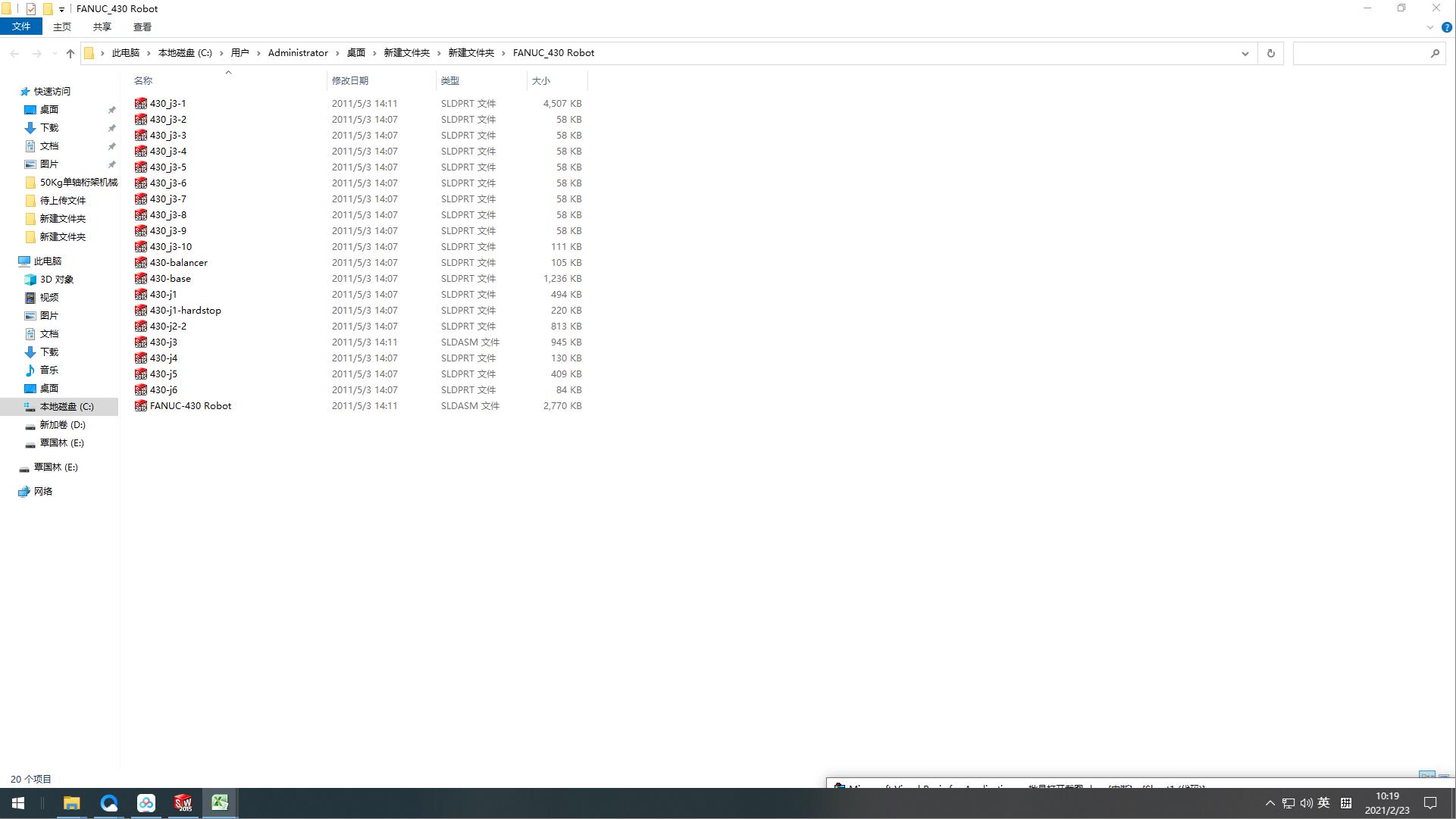Screen dimensions: 1456x819
Task: Click the volume icon in system tray
Action: [x=1306, y=803]
